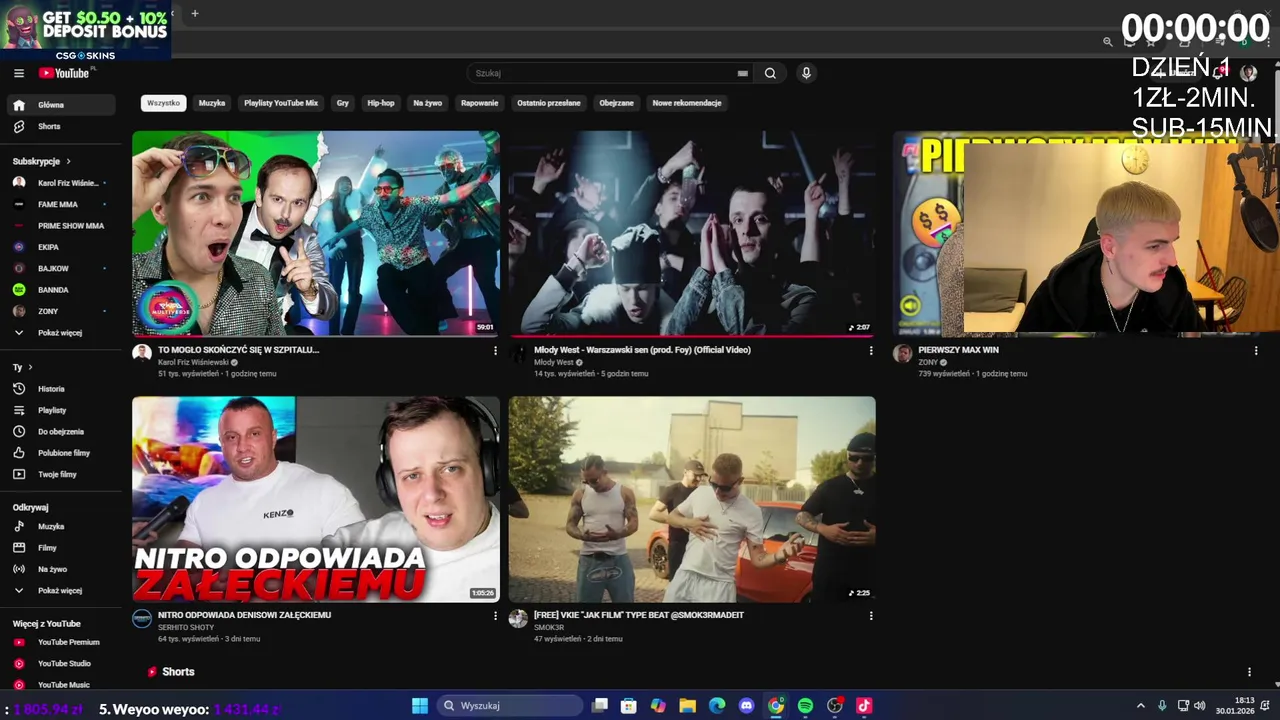Select the Muzyka filter chip

tap(211, 103)
